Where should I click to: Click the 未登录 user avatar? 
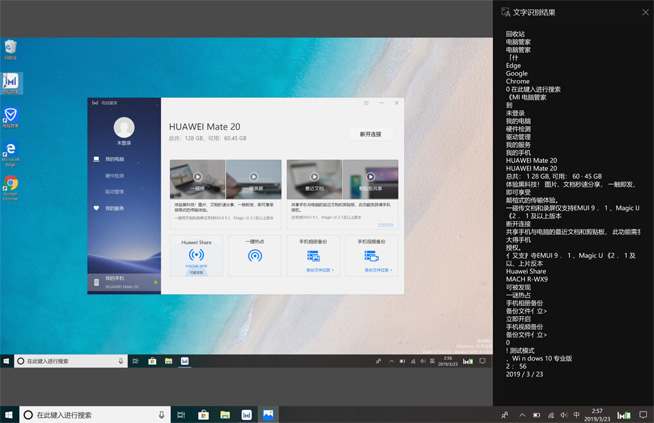coord(124,127)
